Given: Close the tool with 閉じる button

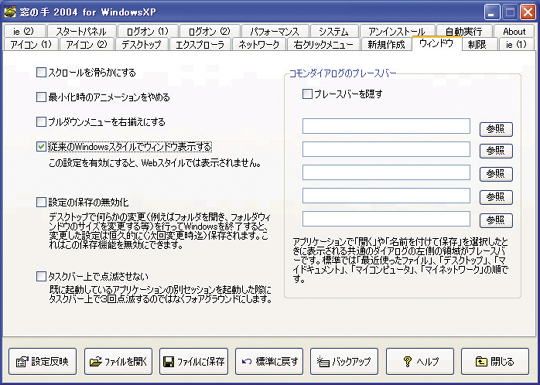Looking at the screenshot, I should tap(495, 361).
